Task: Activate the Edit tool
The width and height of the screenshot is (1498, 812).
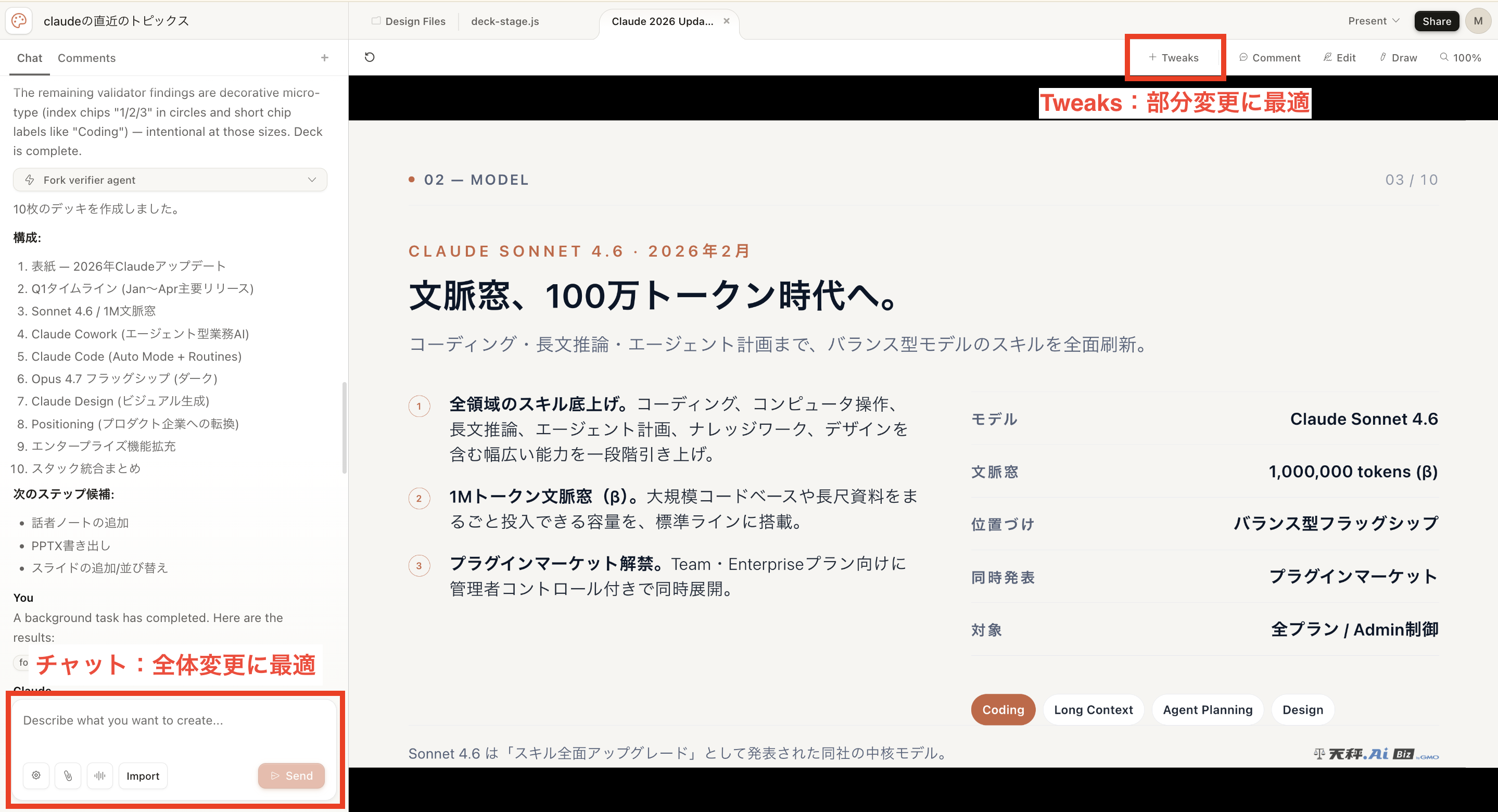Action: [1339, 58]
